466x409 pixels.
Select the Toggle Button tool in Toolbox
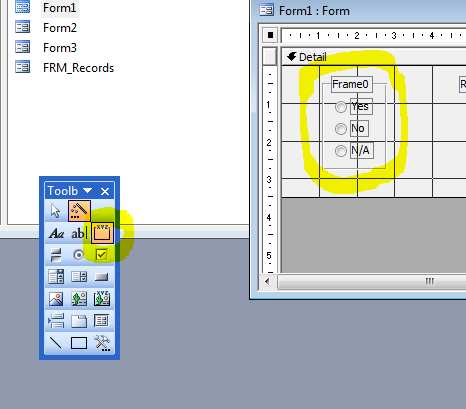(x=56, y=255)
